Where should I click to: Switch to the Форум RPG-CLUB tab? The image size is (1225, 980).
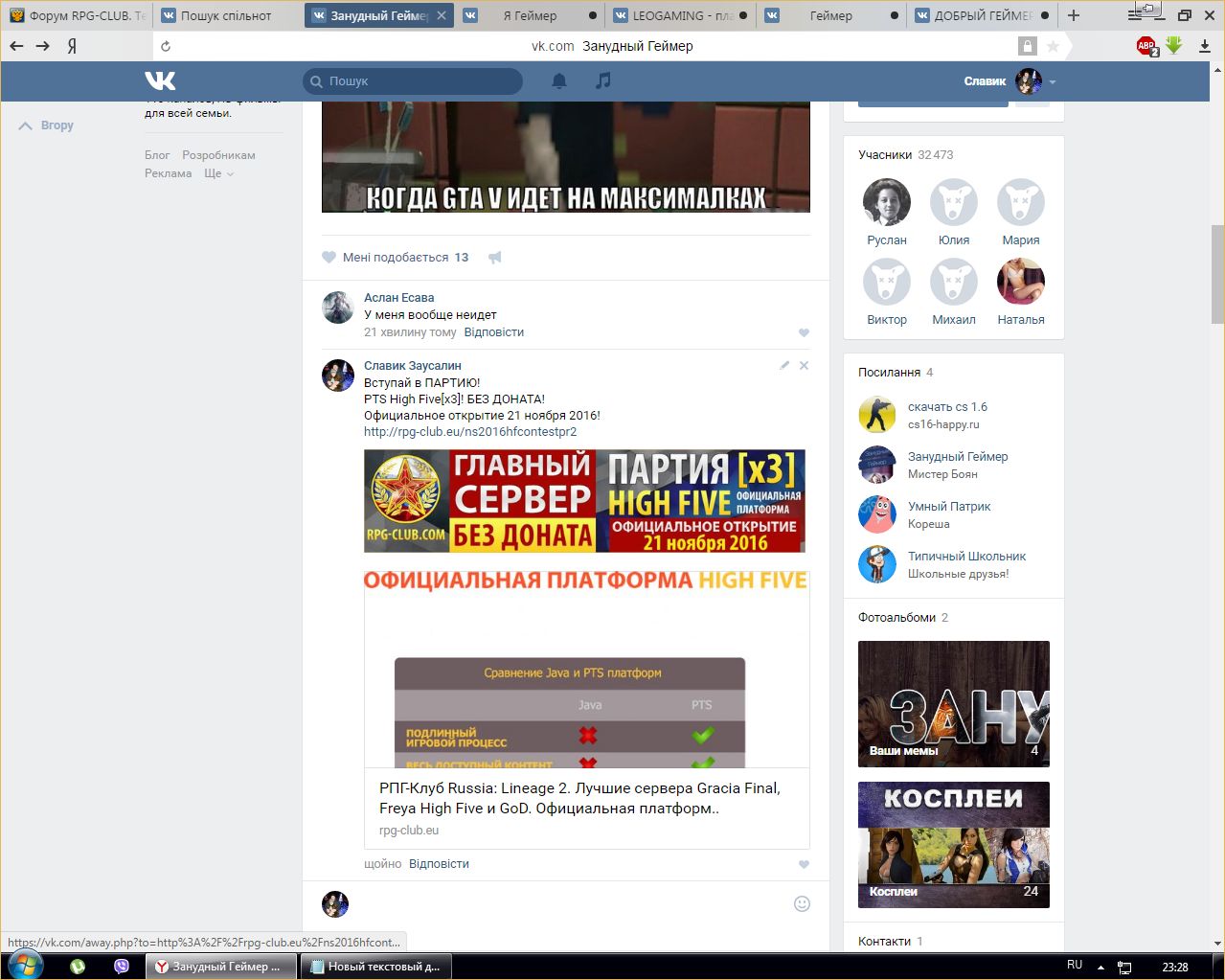77,15
